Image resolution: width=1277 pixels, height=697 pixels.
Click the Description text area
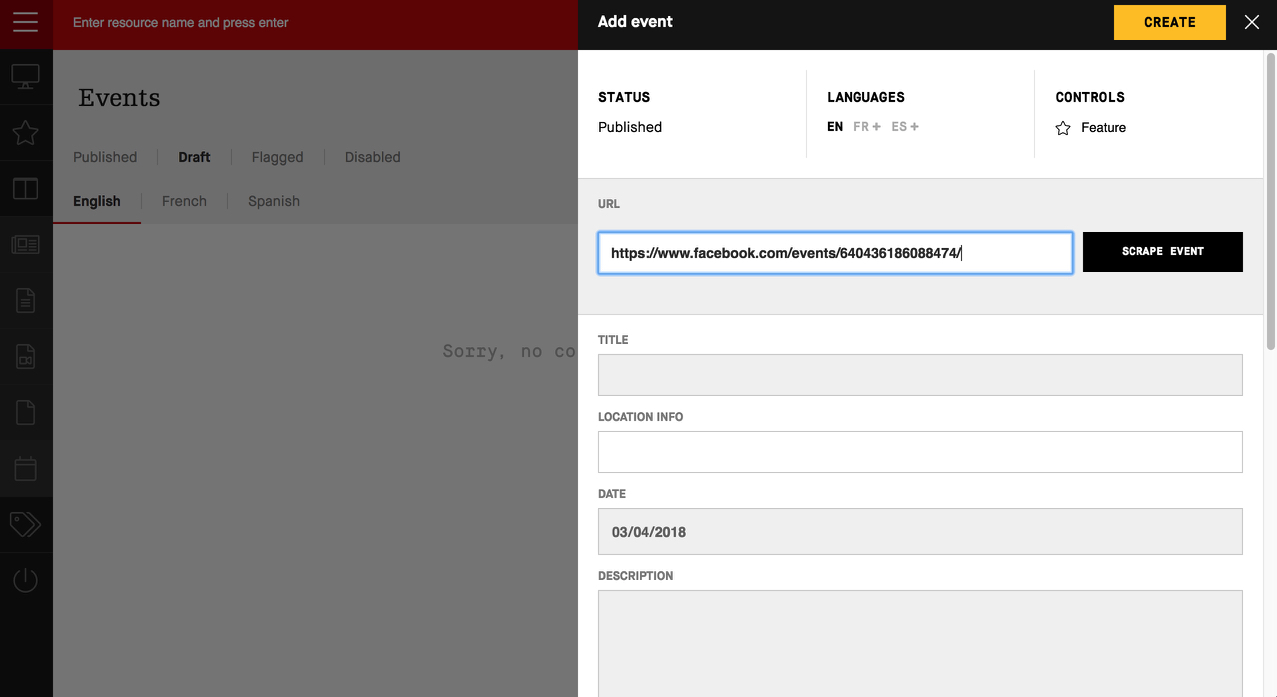(920, 643)
